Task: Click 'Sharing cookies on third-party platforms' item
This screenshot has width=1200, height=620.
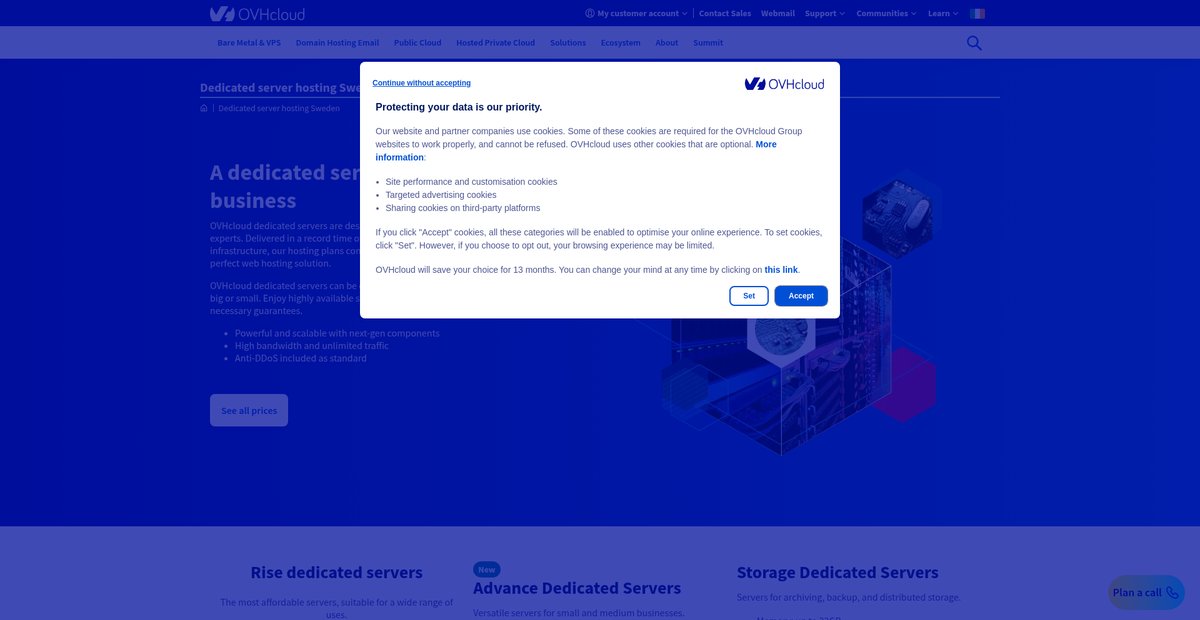Action: coord(463,208)
